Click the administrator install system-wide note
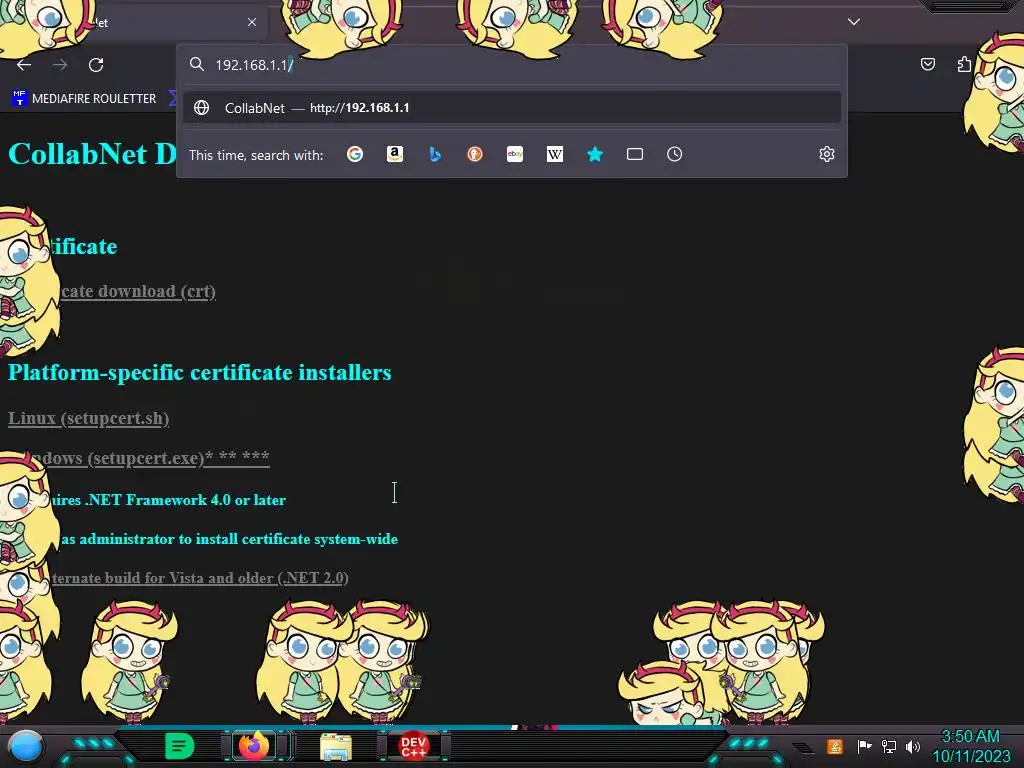 point(229,539)
